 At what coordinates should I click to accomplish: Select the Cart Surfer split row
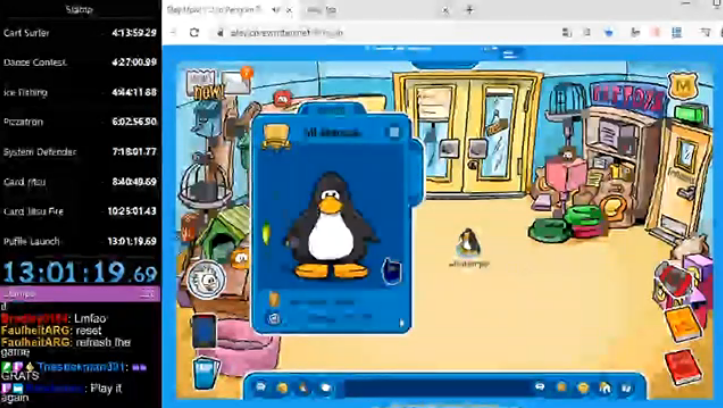[x=80, y=33]
